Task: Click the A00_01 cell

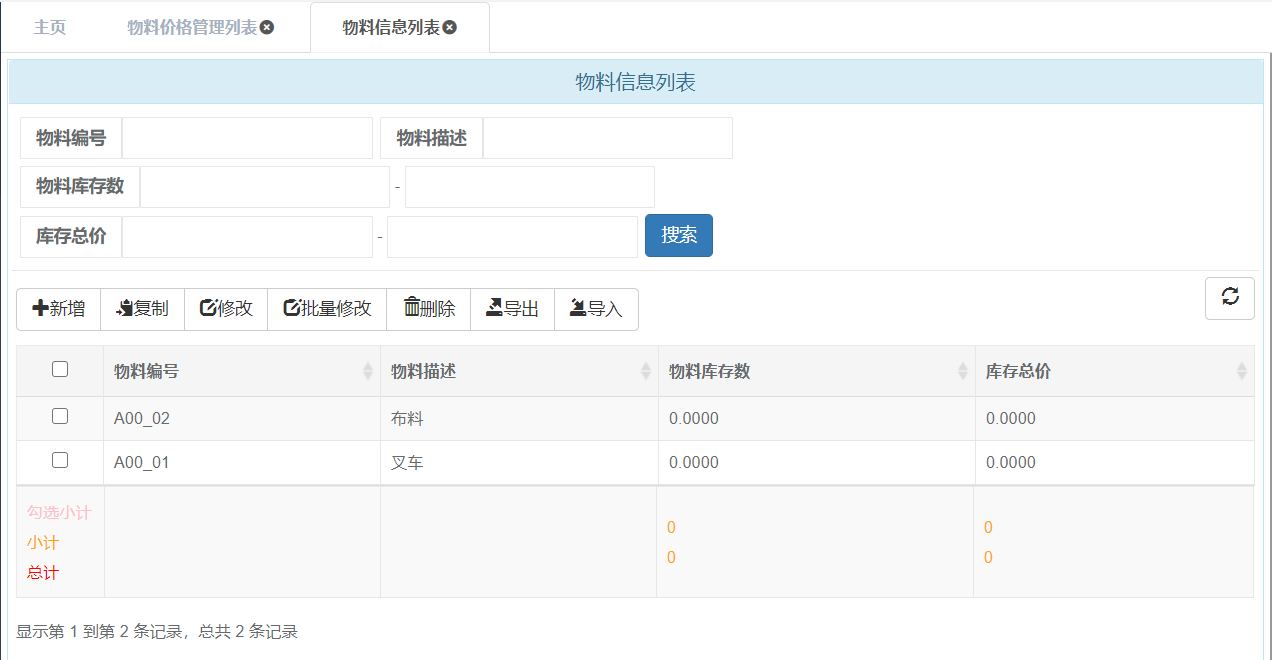Action: [x=242, y=463]
